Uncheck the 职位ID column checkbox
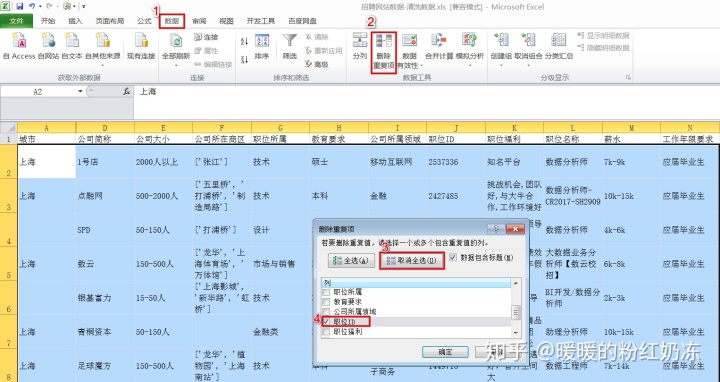The image size is (720, 382). (x=326, y=322)
